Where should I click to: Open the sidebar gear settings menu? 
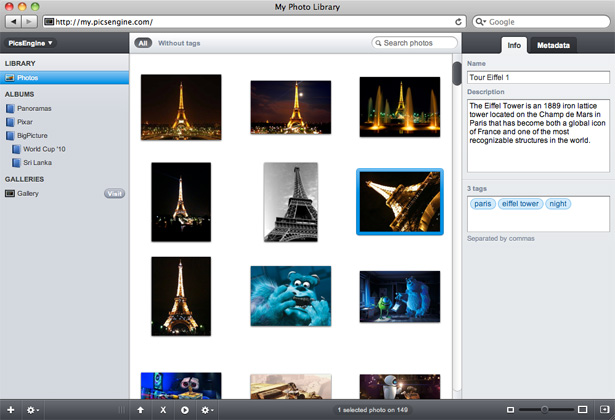33,410
